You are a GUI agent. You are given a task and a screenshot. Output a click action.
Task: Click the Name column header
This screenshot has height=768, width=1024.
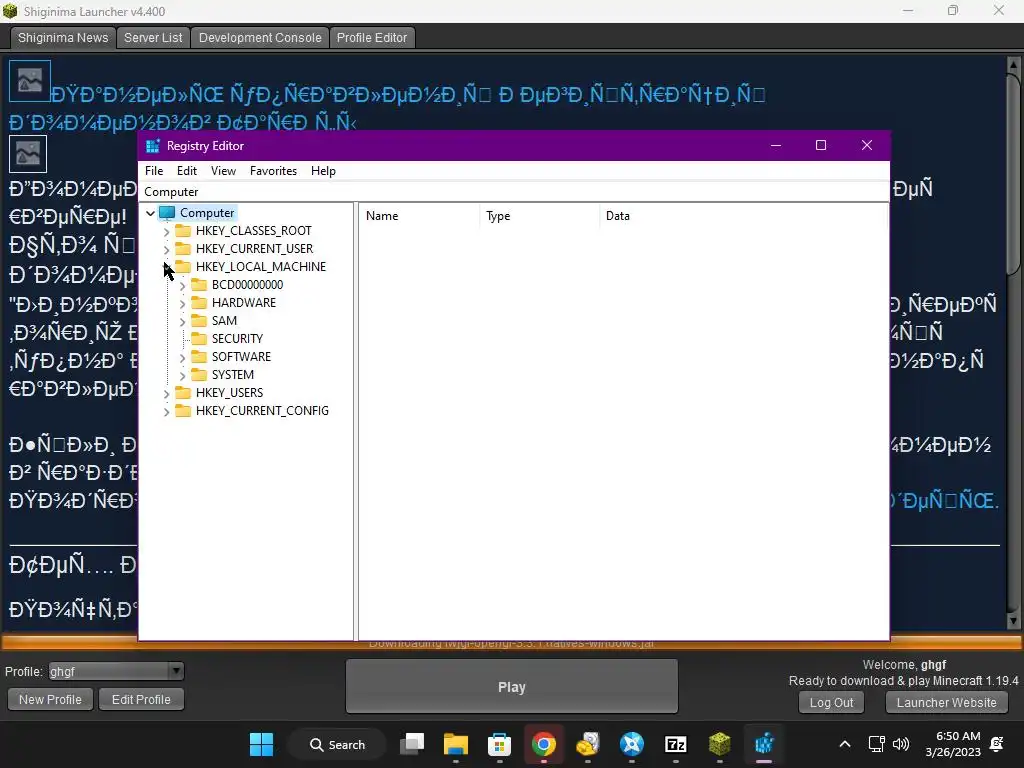coord(419,216)
